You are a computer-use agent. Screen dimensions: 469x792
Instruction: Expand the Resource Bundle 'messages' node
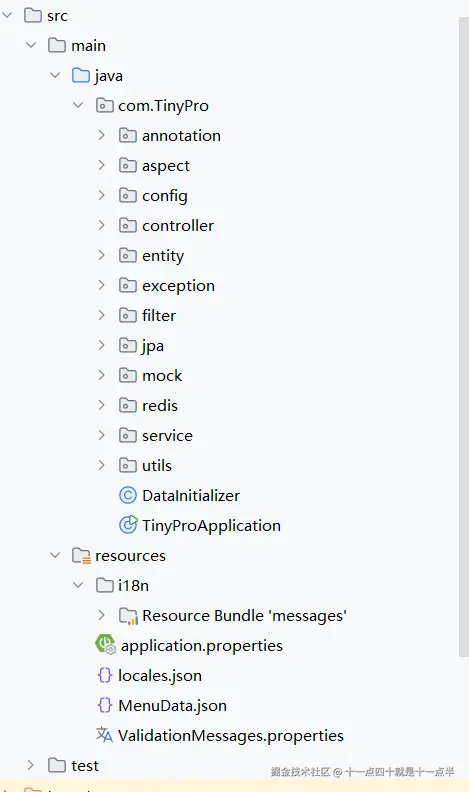(101, 615)
